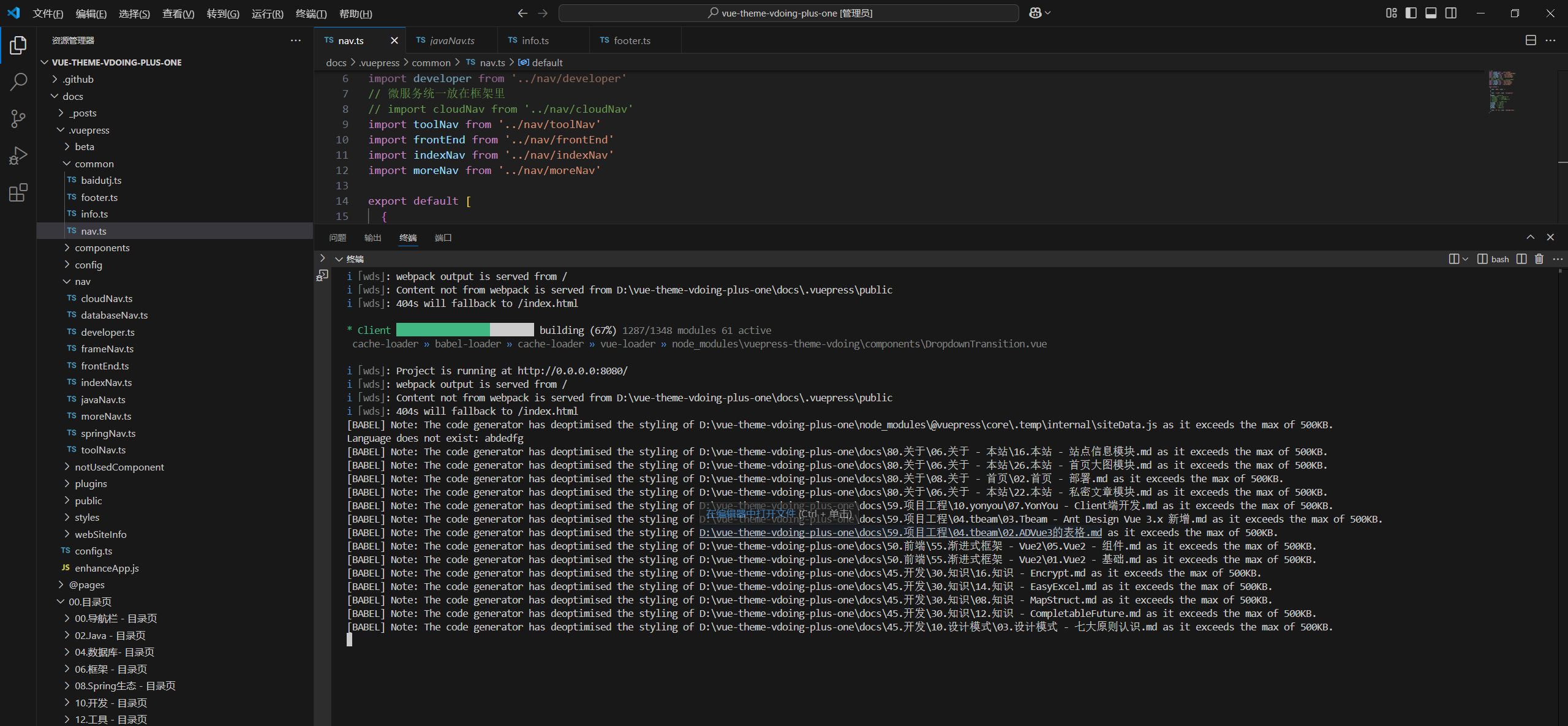Split the bash terminal

pyautogui.click(x=1521, y=259)
